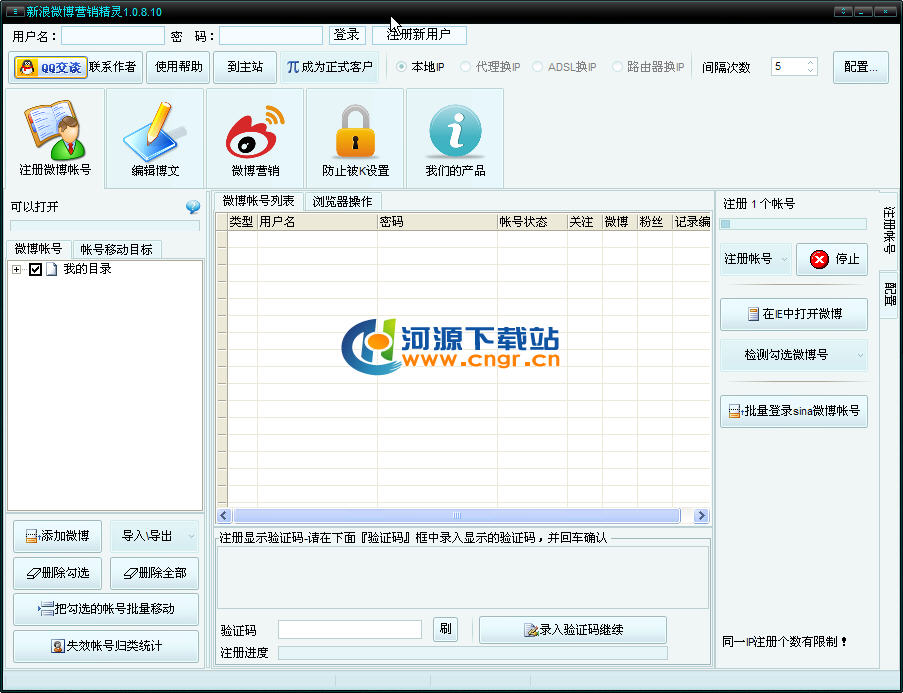Click the 登录 login button
Screen dimensions: 903x693
coord(346,35)
